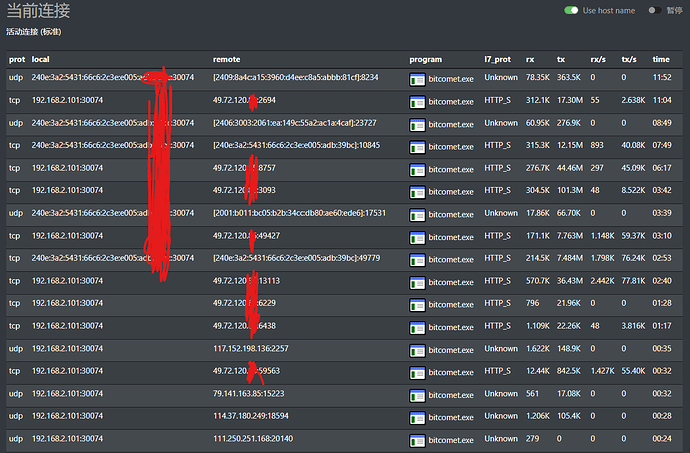Click bitcomet icon in 00:35 row
The width and height of the screenshot is (690, 453).
417,350
